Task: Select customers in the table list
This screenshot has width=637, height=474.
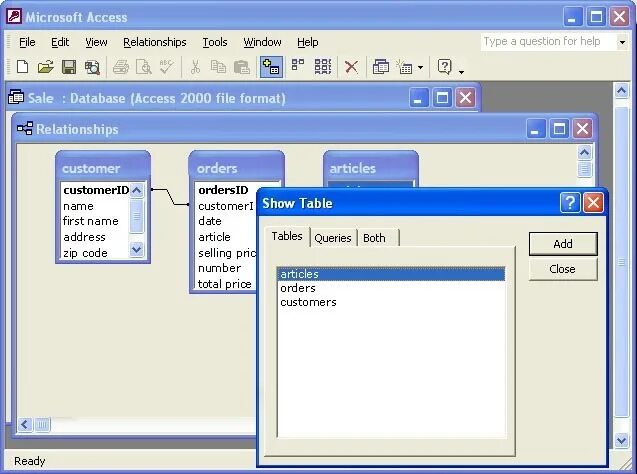Action: (391, 302)
